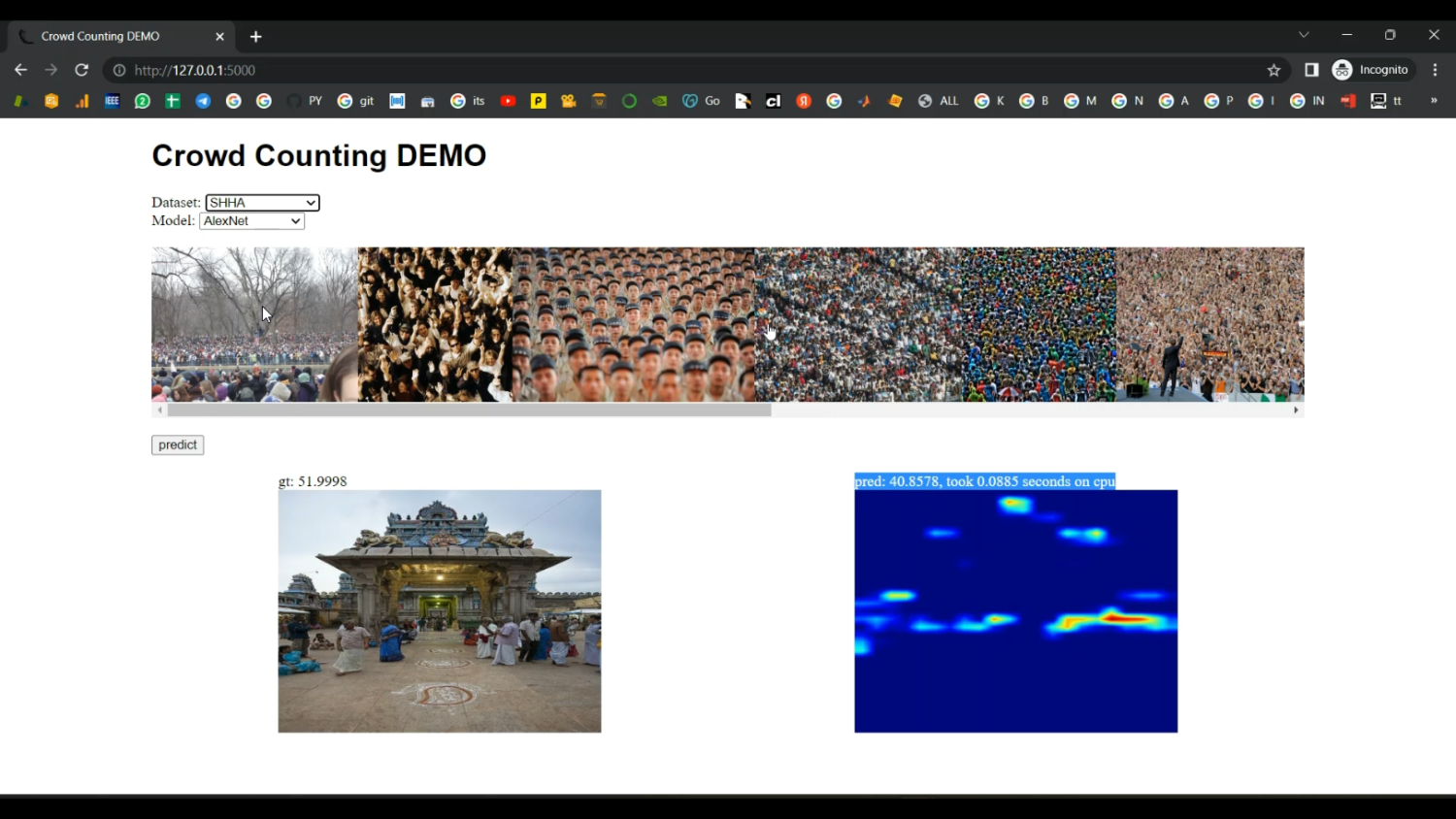The width and height of the screenshot is (1456, 819).
Task: Bookmark this page with the star icon
Action: coord(1274,70)
